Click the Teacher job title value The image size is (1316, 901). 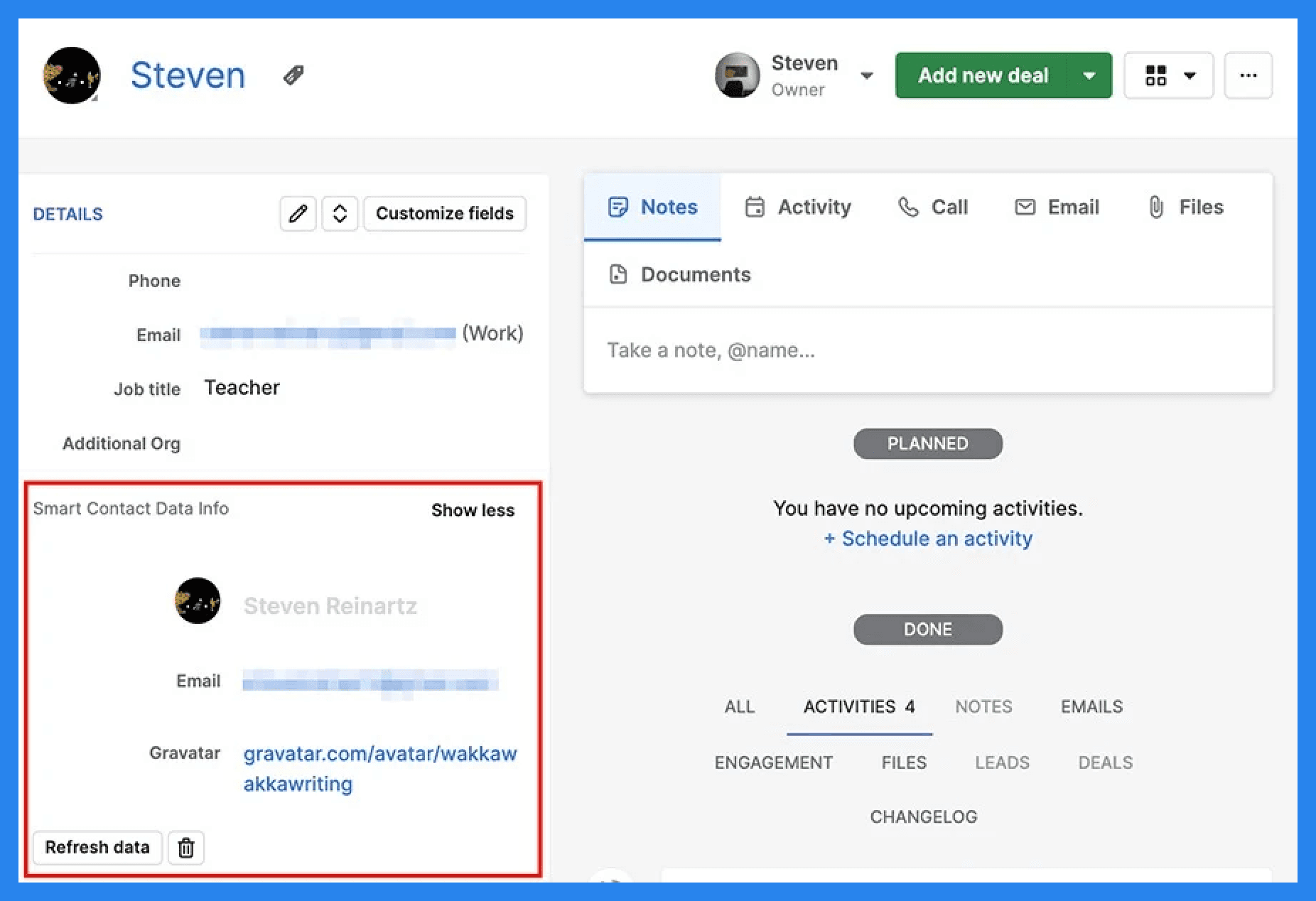click(242, 387)
